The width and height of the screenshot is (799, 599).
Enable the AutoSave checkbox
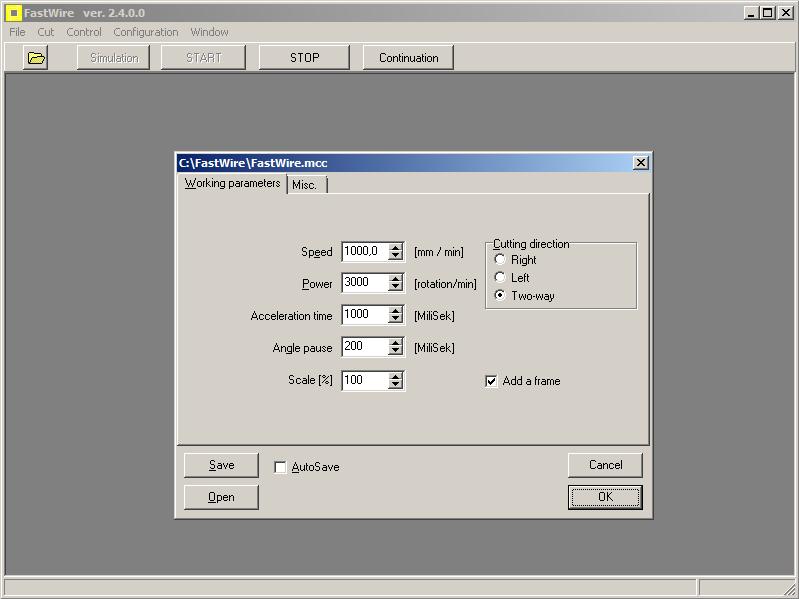(x=280, y=467)
